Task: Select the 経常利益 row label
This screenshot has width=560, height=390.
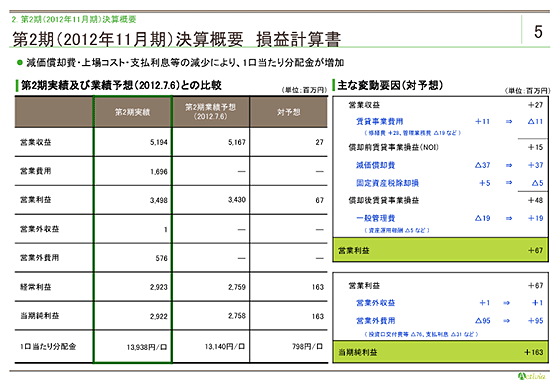Action: click(36, 287)
